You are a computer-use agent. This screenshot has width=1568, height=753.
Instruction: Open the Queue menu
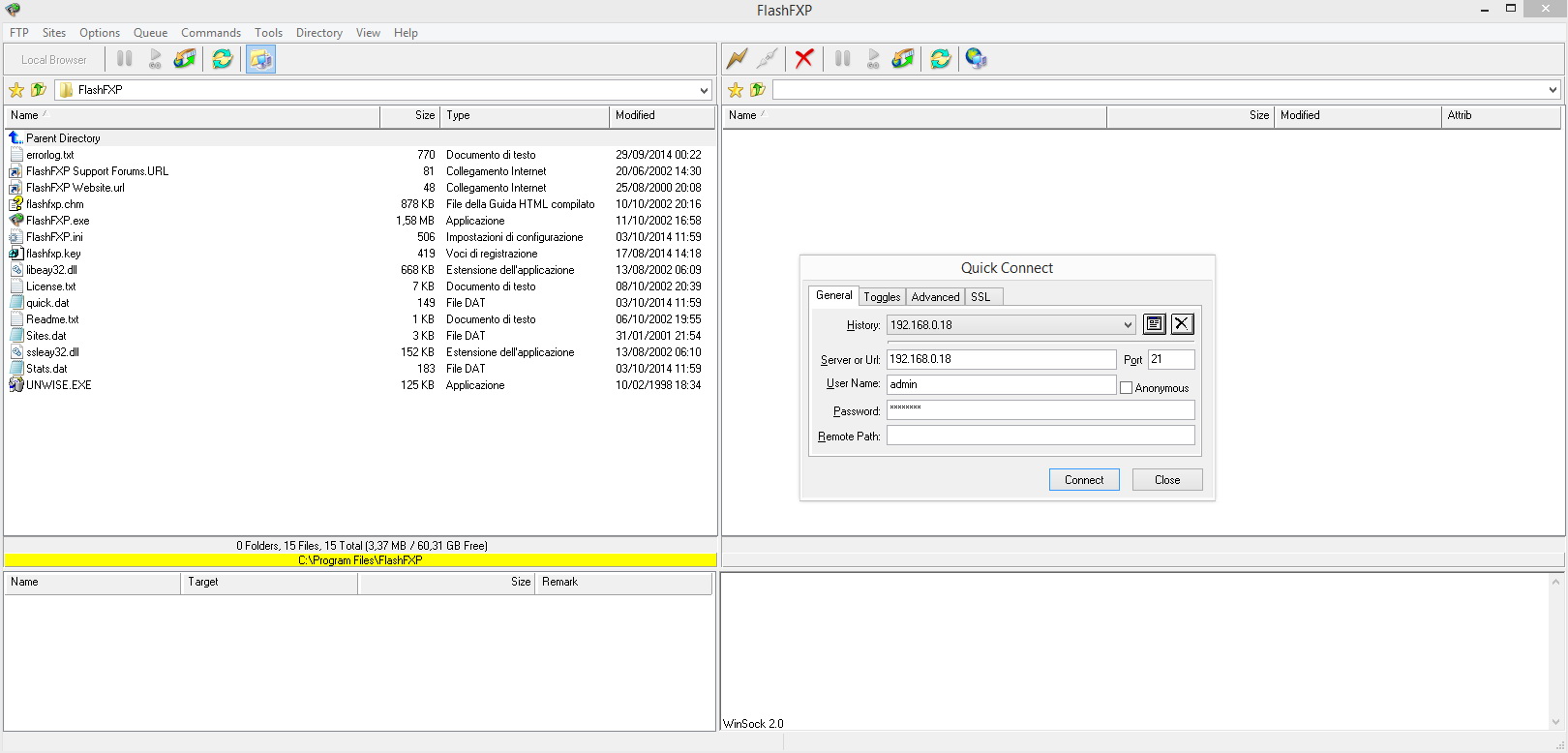coord(150,33)
